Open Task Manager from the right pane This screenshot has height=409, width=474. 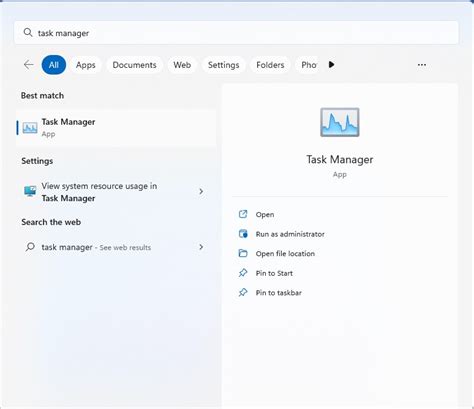coord(265,214)
